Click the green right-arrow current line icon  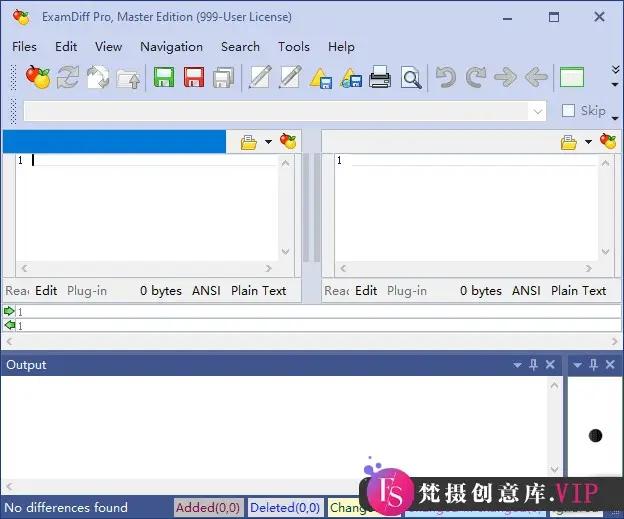coord(9,311)
